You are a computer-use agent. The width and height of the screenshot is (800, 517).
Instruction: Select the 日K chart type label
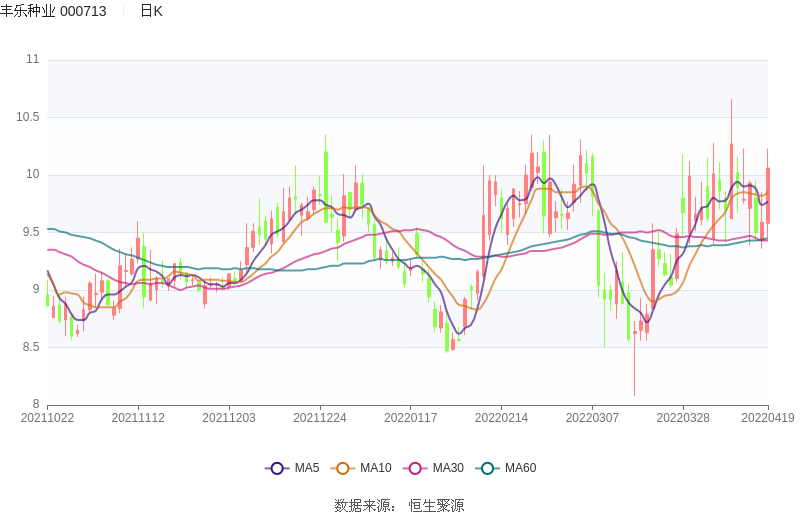[x=151, y=11]
